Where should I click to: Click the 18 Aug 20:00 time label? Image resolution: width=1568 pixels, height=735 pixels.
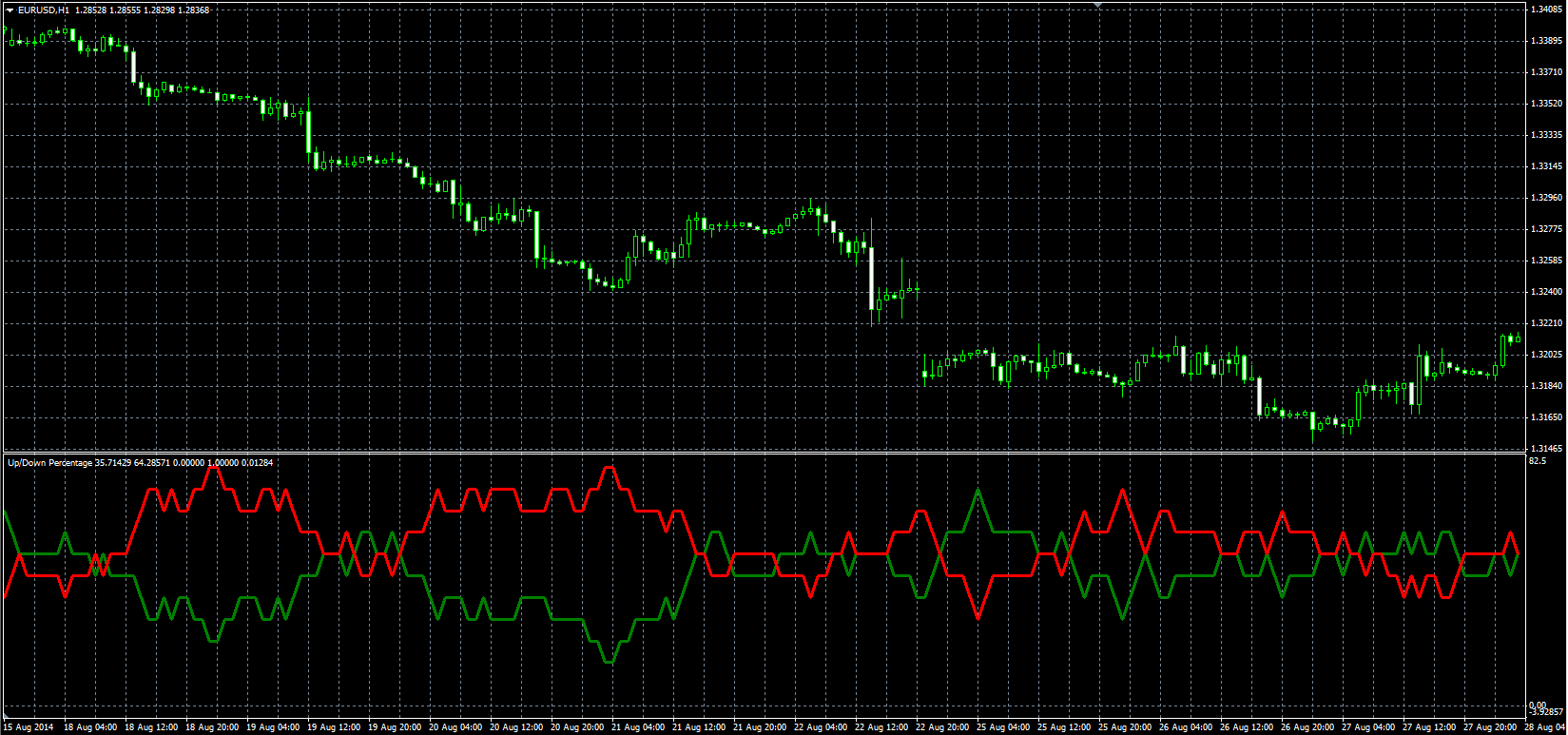pos(212,727)
